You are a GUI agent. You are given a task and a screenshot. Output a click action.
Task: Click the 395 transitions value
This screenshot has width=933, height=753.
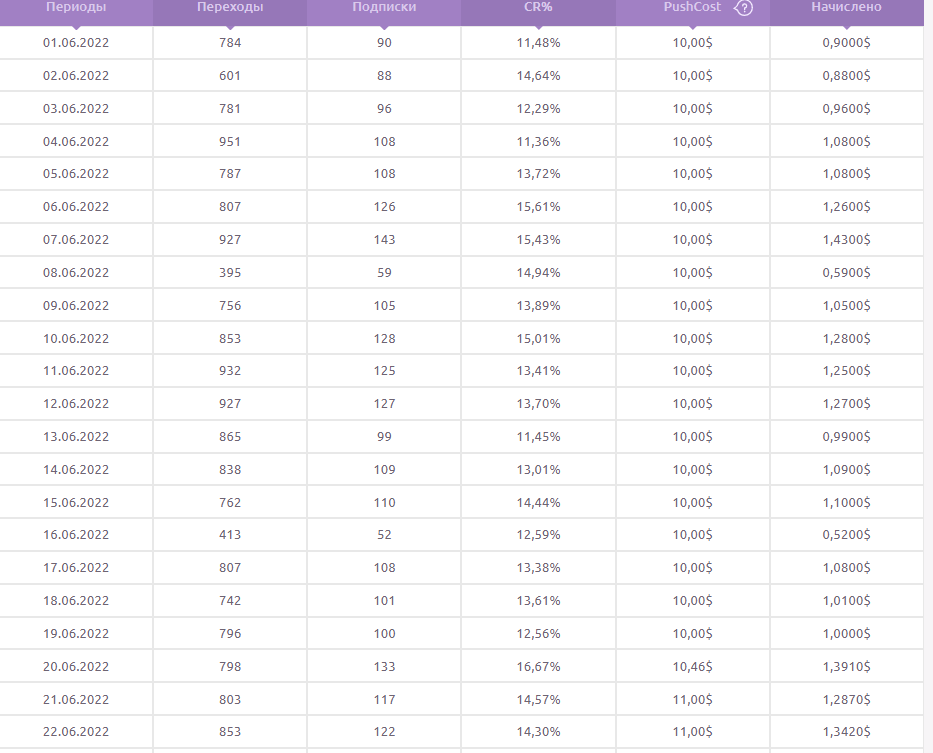(230, 273)
